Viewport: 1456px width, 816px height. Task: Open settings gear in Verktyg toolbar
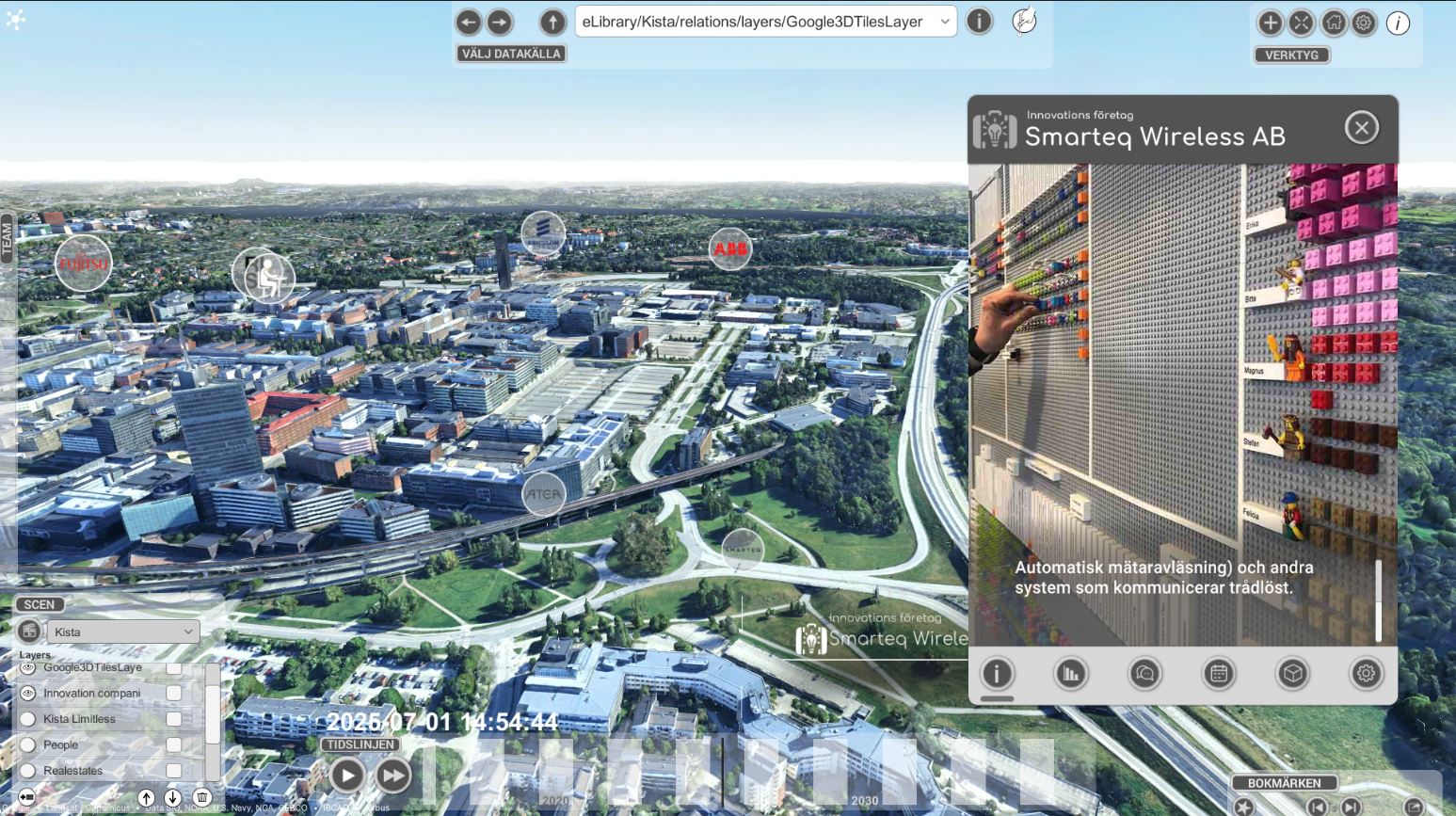click(x=1364, y=23)
